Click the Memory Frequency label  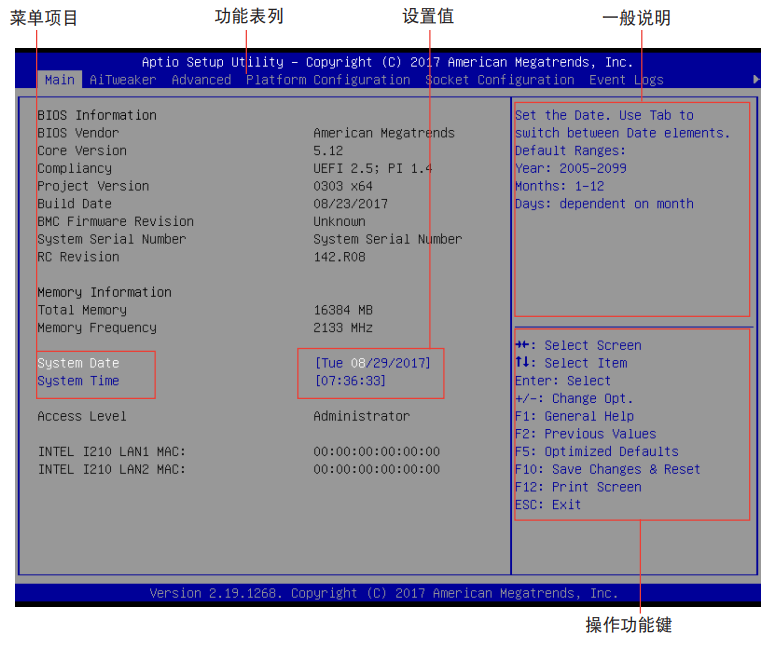pyautogui.click(x=97, y=328)
